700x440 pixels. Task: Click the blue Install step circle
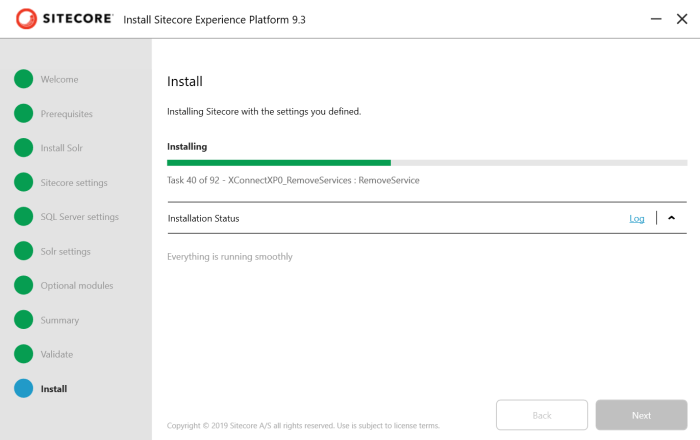24,388
